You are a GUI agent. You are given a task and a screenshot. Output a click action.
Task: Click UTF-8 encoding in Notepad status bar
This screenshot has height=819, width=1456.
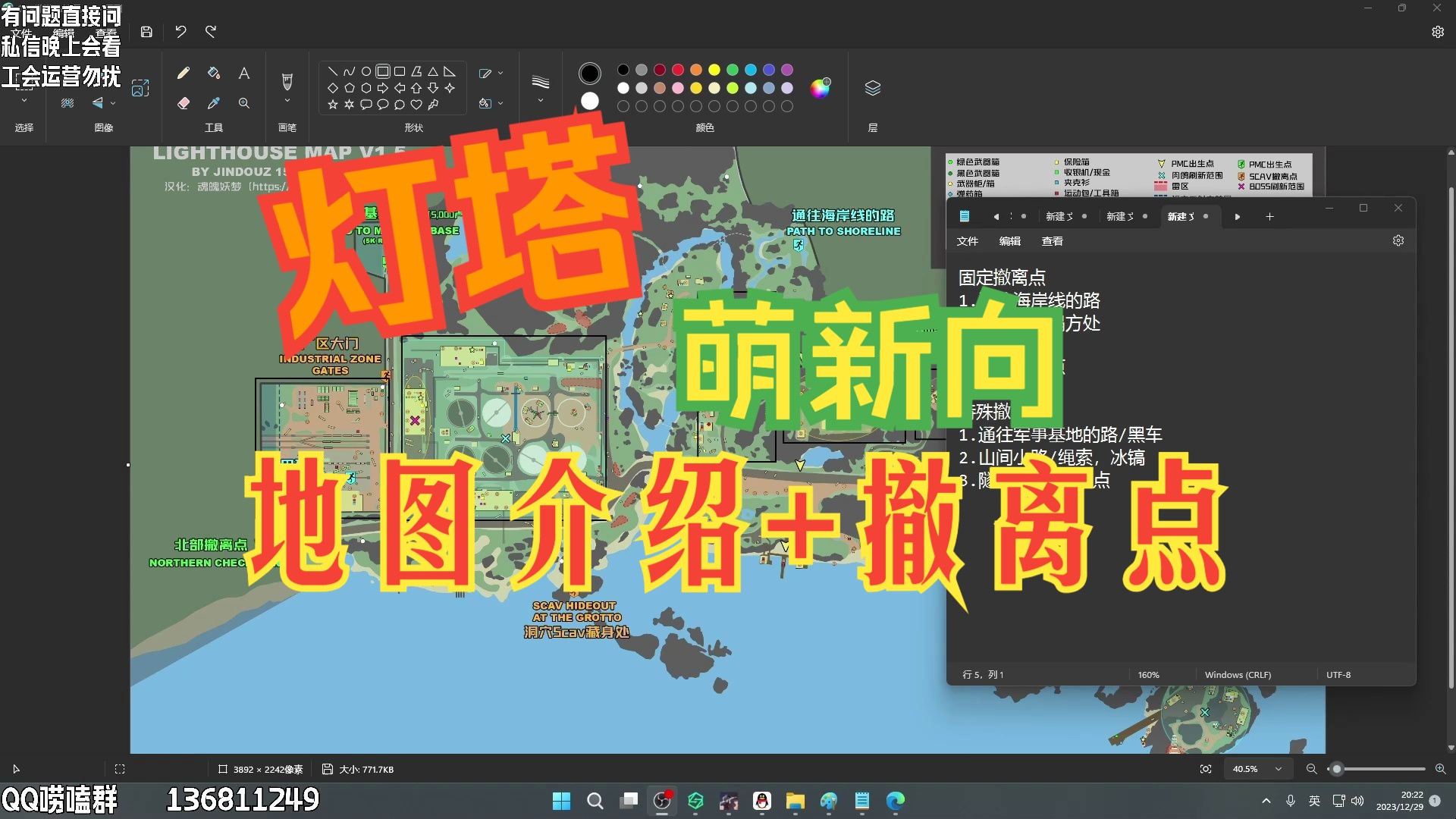point(1338,675)
